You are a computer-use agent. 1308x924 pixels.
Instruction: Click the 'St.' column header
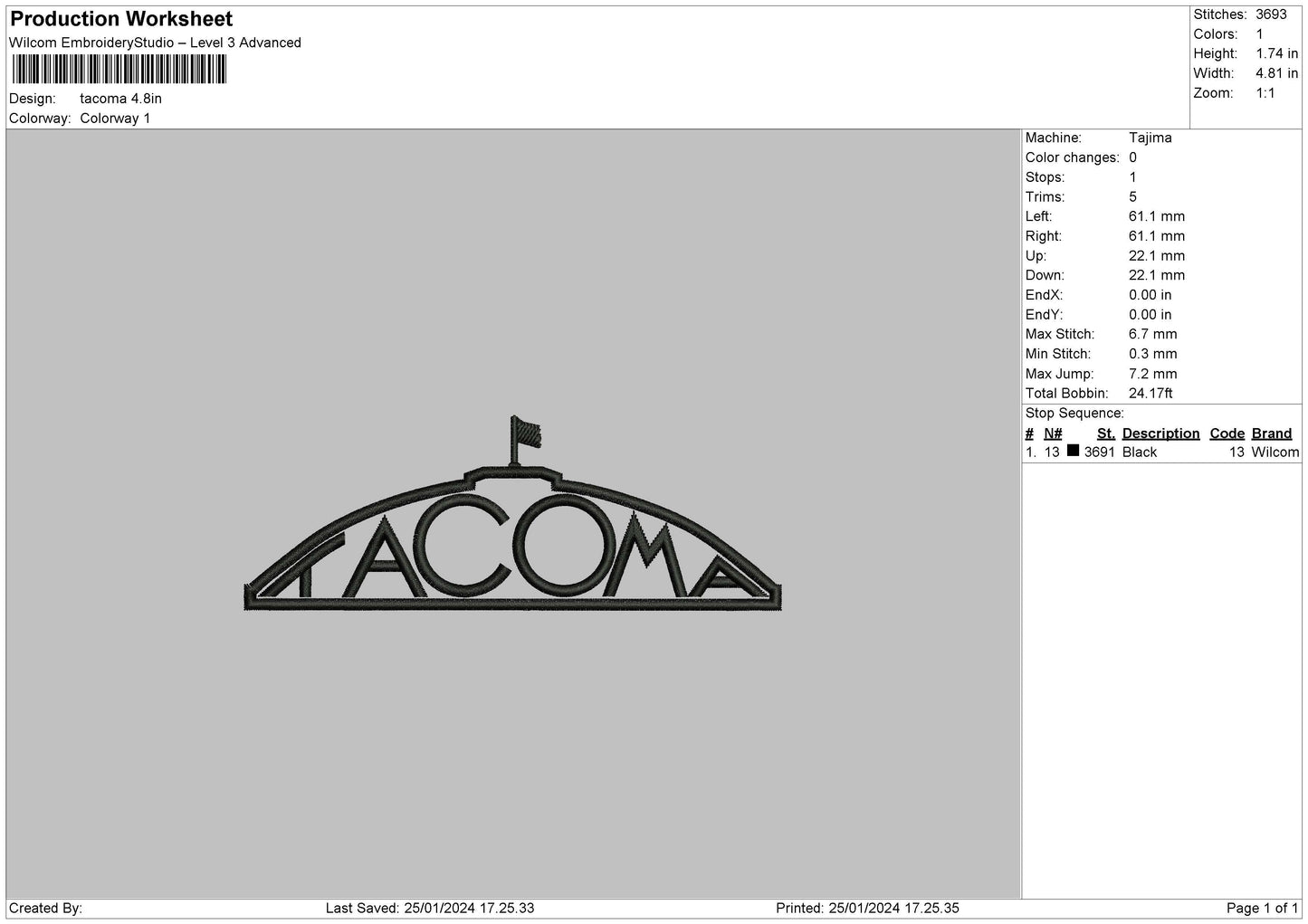click(1105, 433)
